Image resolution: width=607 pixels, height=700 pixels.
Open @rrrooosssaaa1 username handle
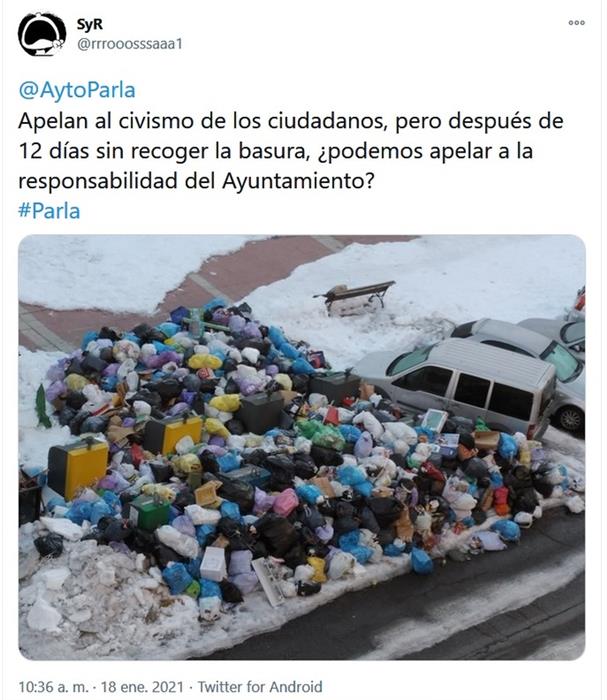pyautogui.click(x=130, y=44)
